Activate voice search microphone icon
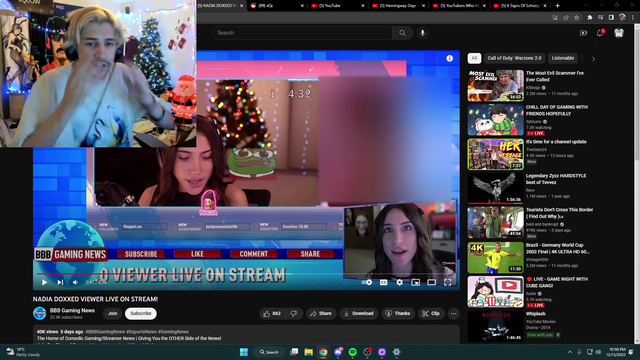640x360 pixels. click(x=422, y=33)
